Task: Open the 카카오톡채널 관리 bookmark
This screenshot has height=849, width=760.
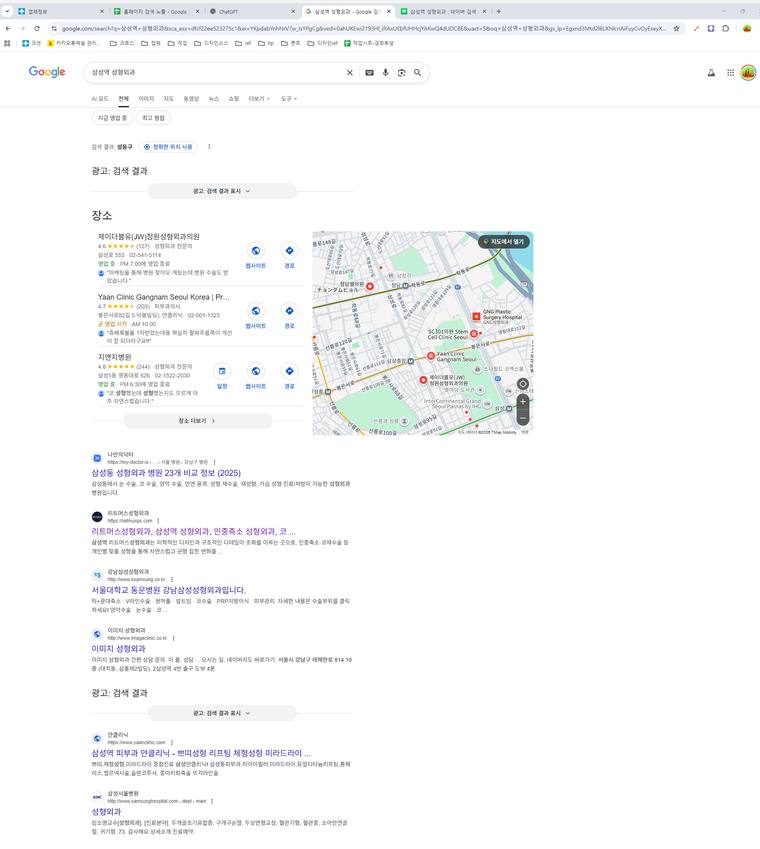Action: point(73,43)
